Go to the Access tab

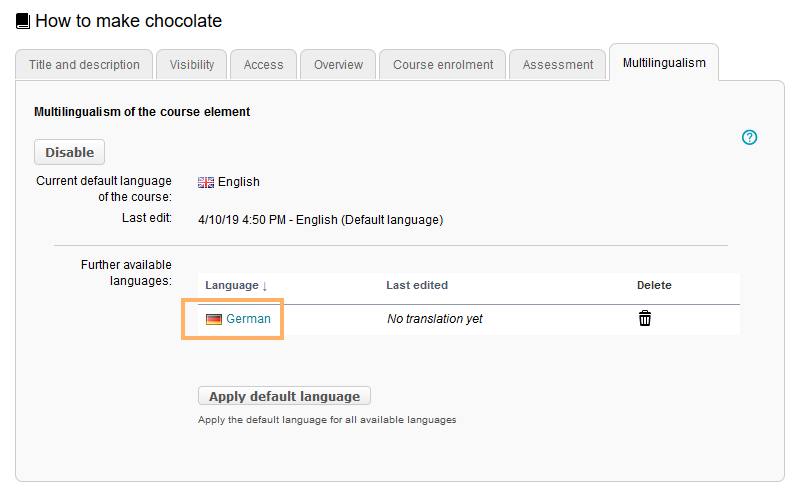coord(264,65)
